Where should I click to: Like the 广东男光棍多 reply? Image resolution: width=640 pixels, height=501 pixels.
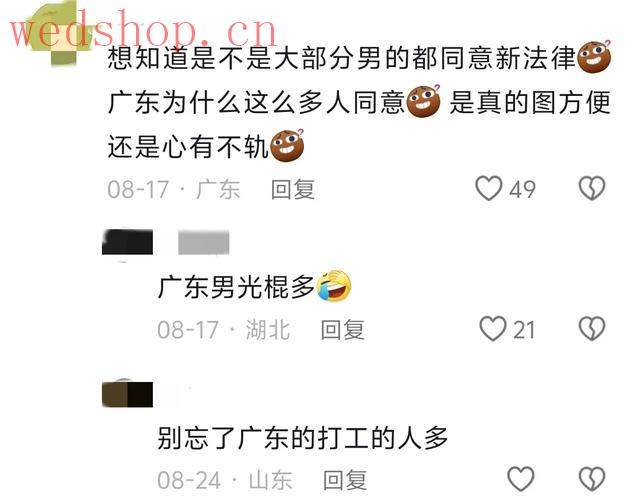(493, 329)
